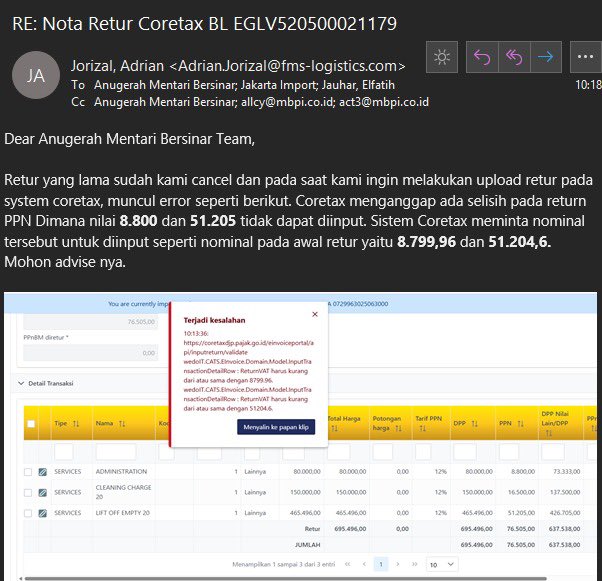Click the Reply arrow icon

482,57
